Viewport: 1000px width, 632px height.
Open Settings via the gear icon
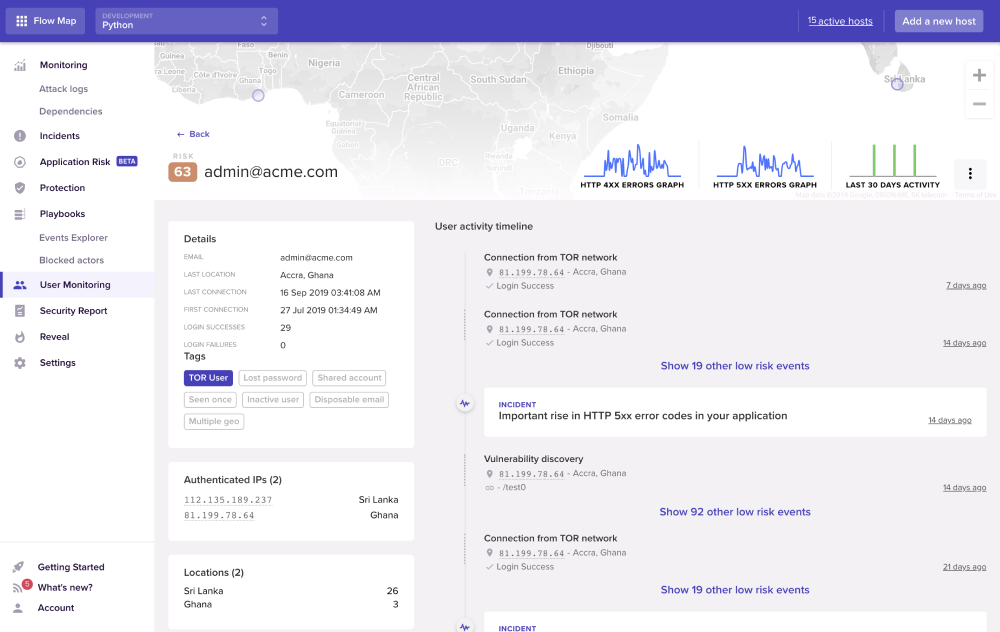[20, 363]
